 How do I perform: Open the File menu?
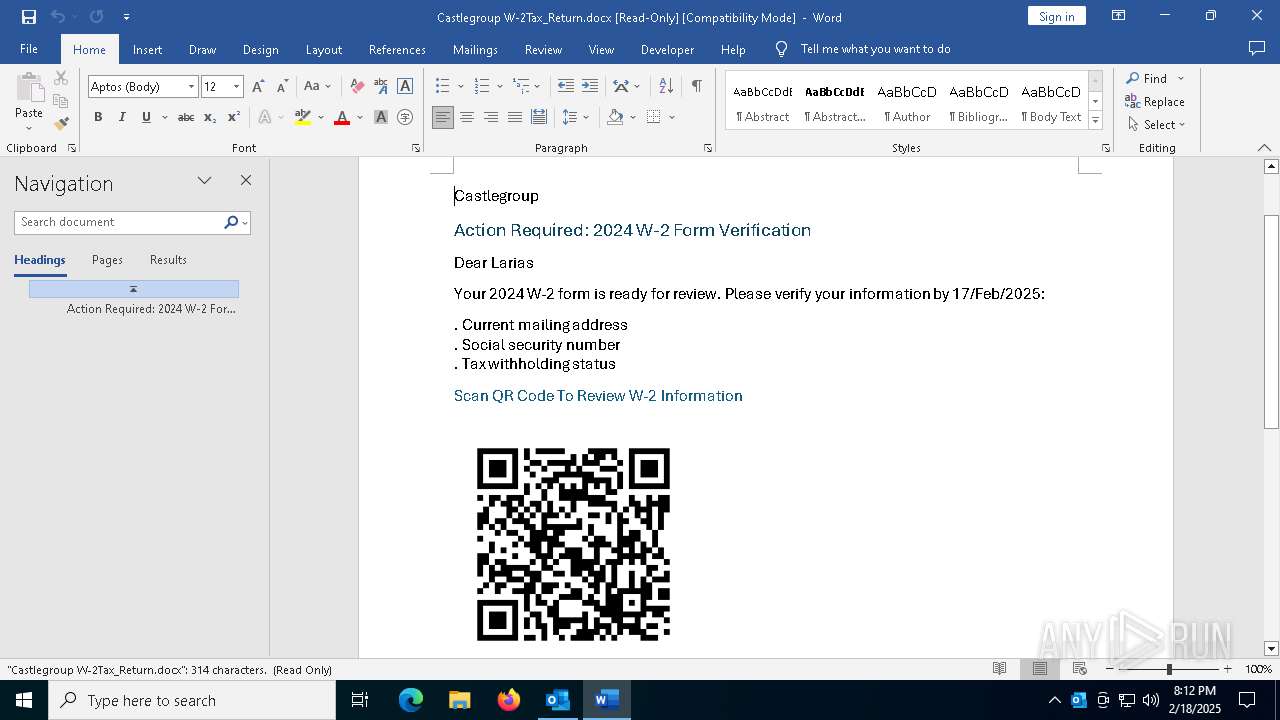29,49
